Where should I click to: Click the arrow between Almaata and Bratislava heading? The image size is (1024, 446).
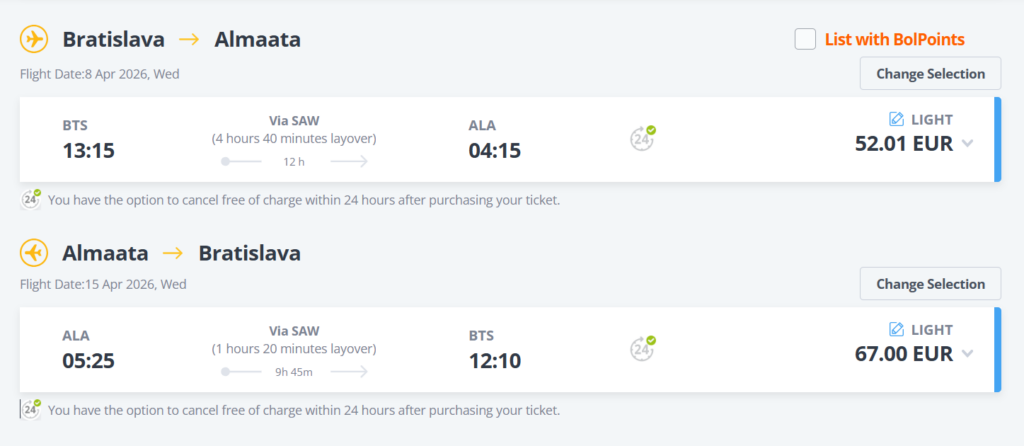174,253
